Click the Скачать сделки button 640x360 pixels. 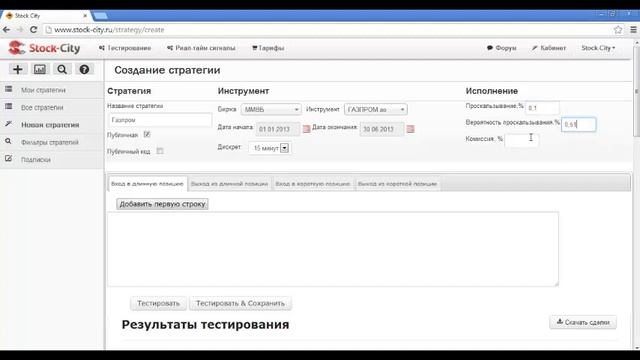click(583, 322)
